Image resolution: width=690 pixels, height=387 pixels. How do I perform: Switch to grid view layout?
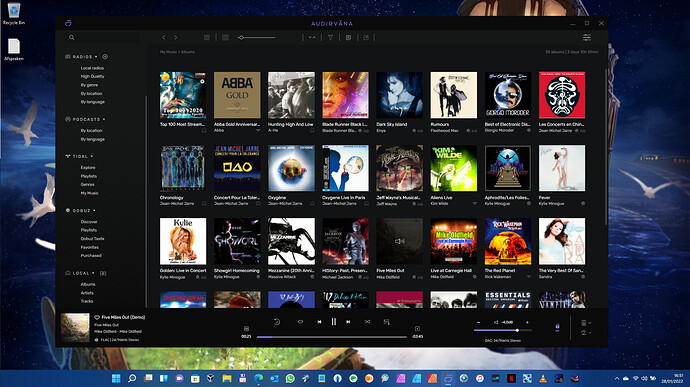coord(207,37)
